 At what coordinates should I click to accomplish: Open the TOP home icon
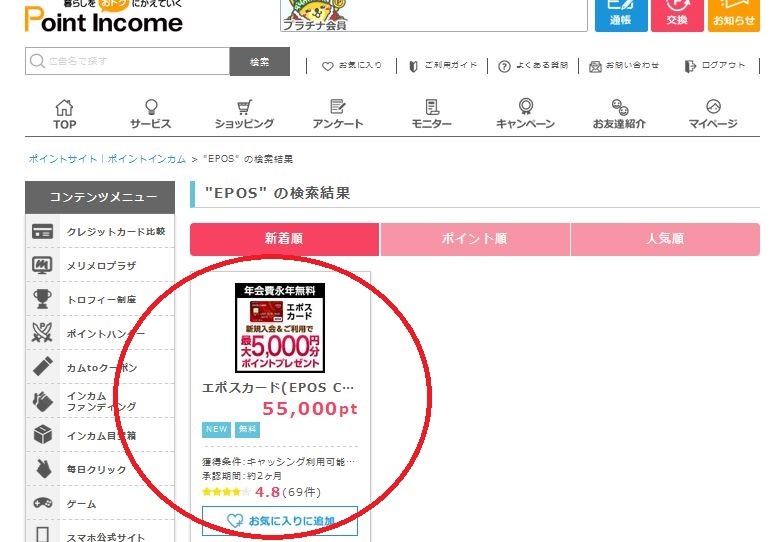tap(64, 108)
